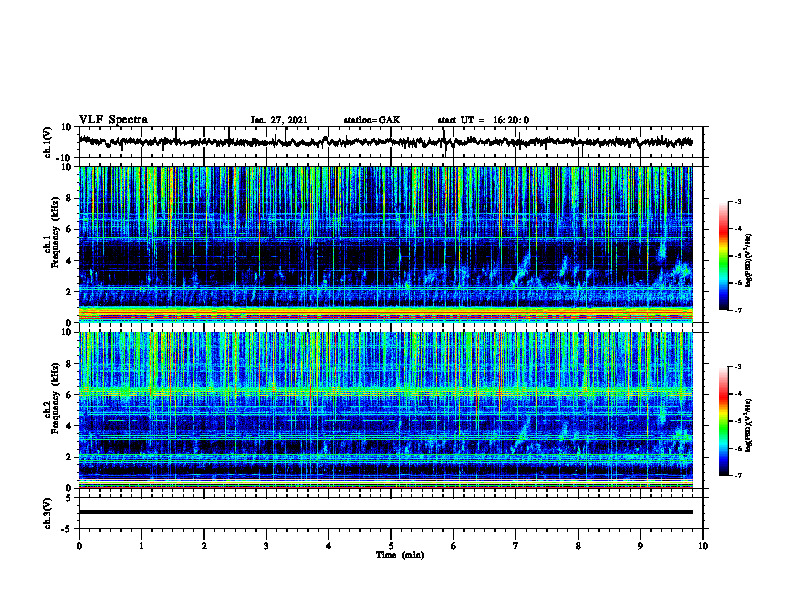The image size is (792, 612).
Task: Click the "-7" label on ch.1 color bar
Action: pyautogui.click(x=738, y=310)
